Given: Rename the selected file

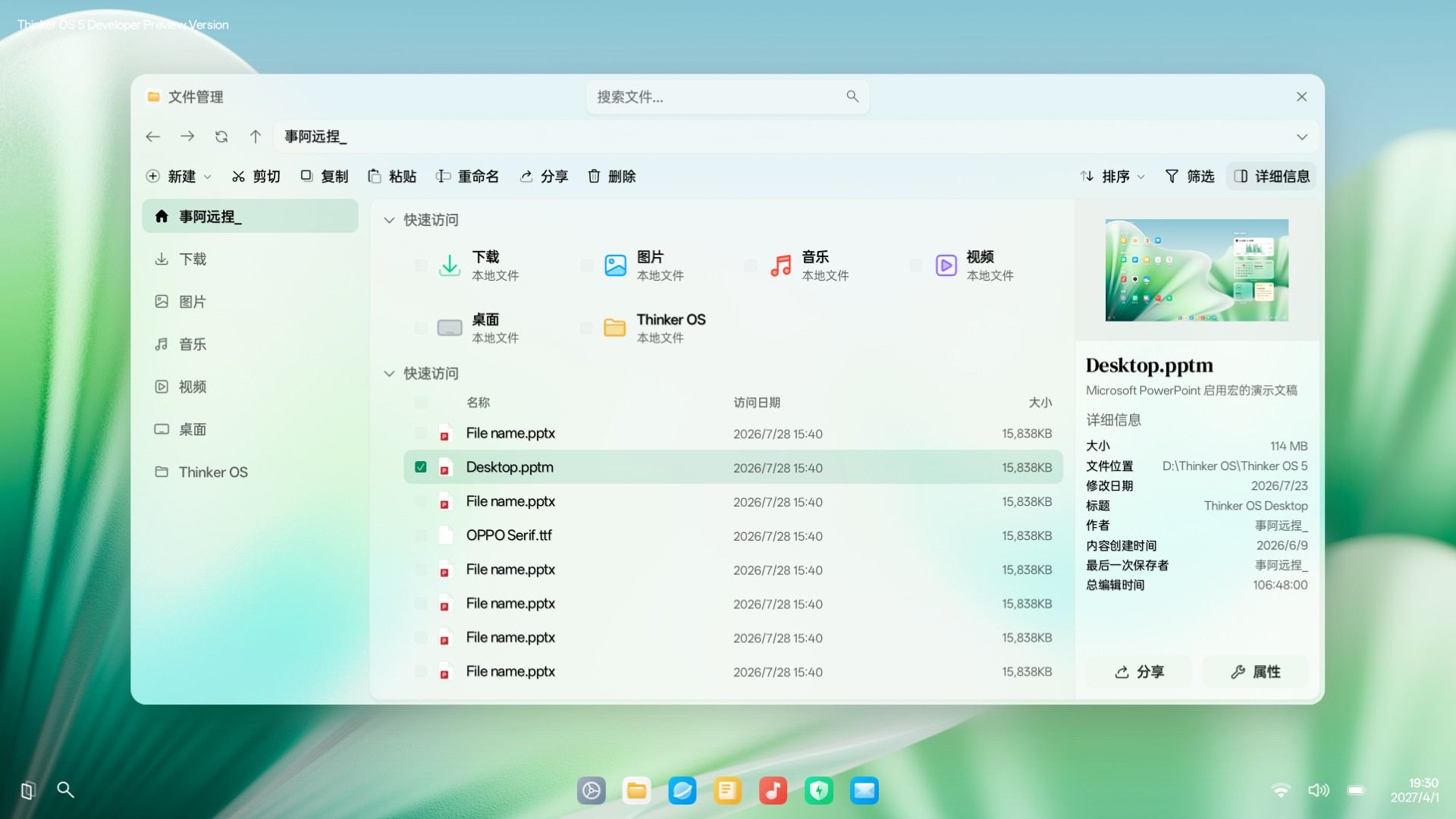Looking at the screenshot, I should coord(467,176).
